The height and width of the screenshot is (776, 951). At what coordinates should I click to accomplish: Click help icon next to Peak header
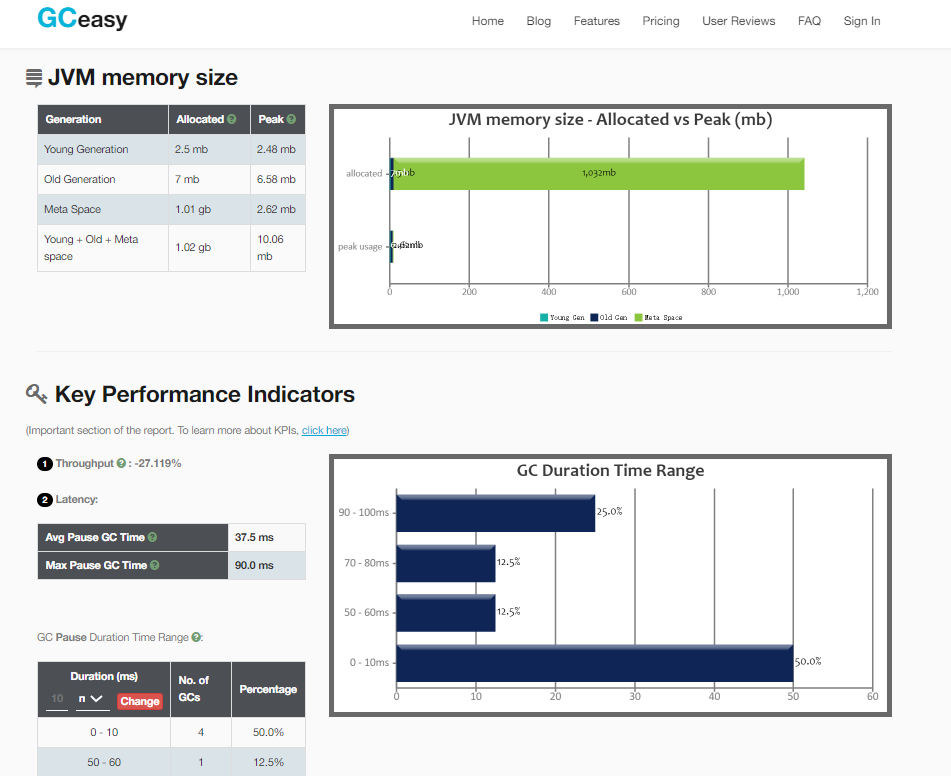[x=291, y=120]
